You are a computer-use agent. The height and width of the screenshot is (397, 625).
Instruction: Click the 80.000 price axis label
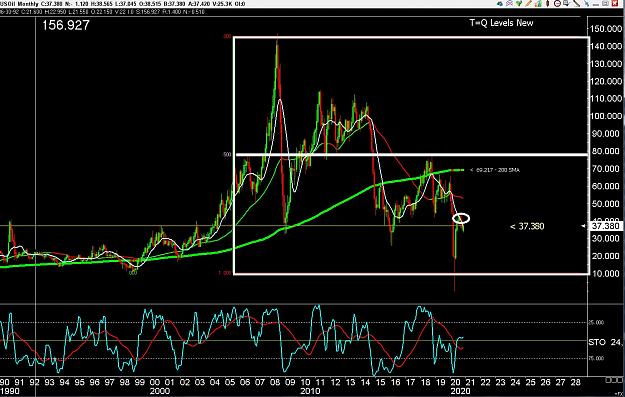(x=605, y=151)
